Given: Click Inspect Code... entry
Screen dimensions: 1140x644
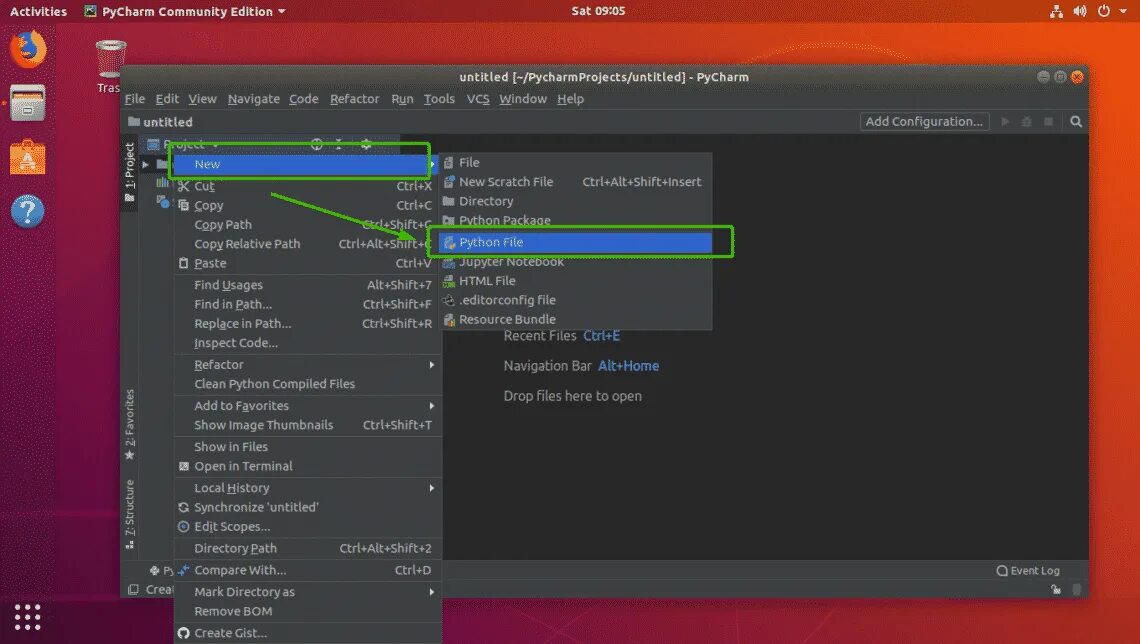Looking at the screenshot, I should 307,342.
